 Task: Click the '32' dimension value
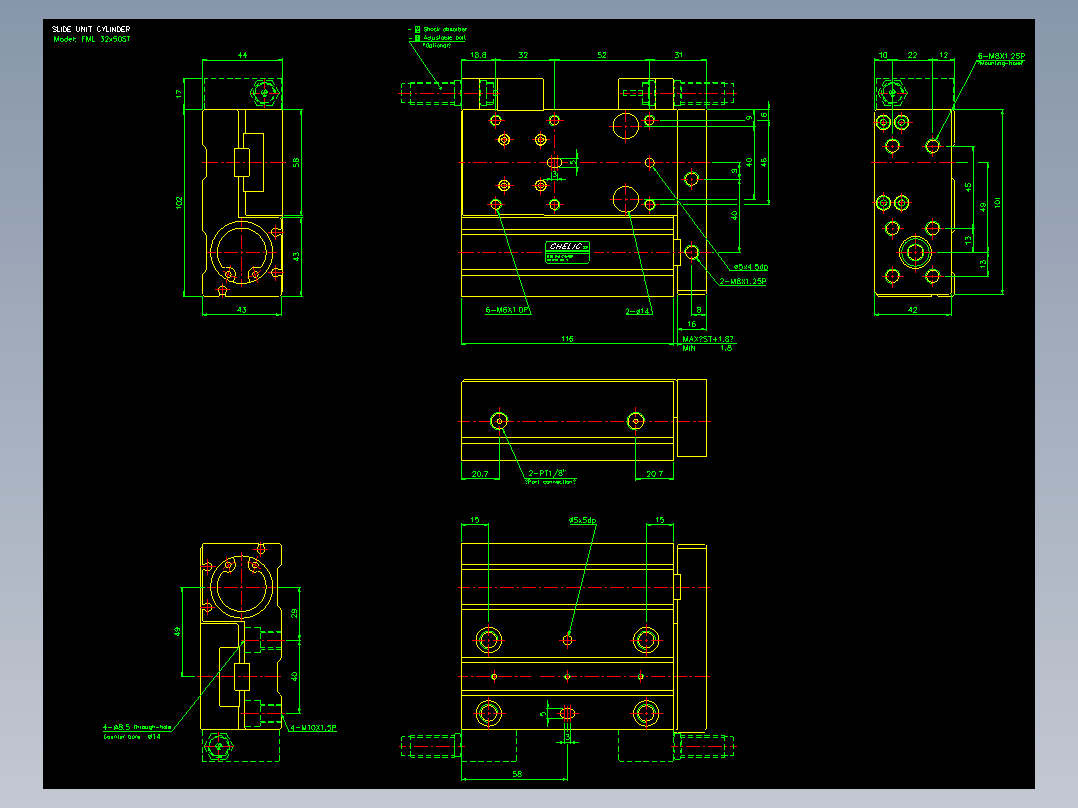click(523, 55)
